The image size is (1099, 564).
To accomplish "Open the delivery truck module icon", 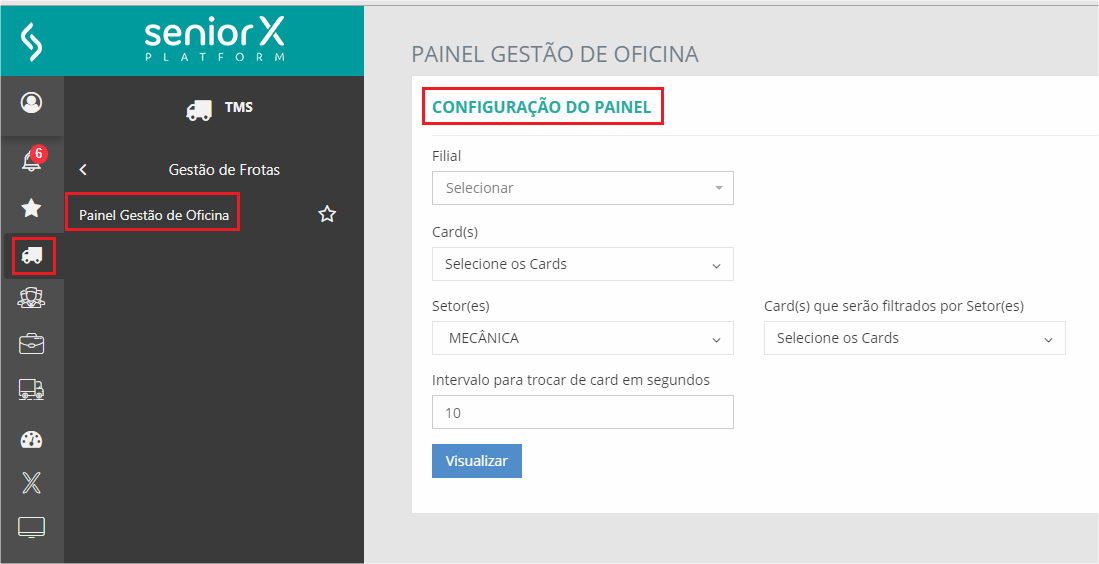I will (x=32, y=390).
